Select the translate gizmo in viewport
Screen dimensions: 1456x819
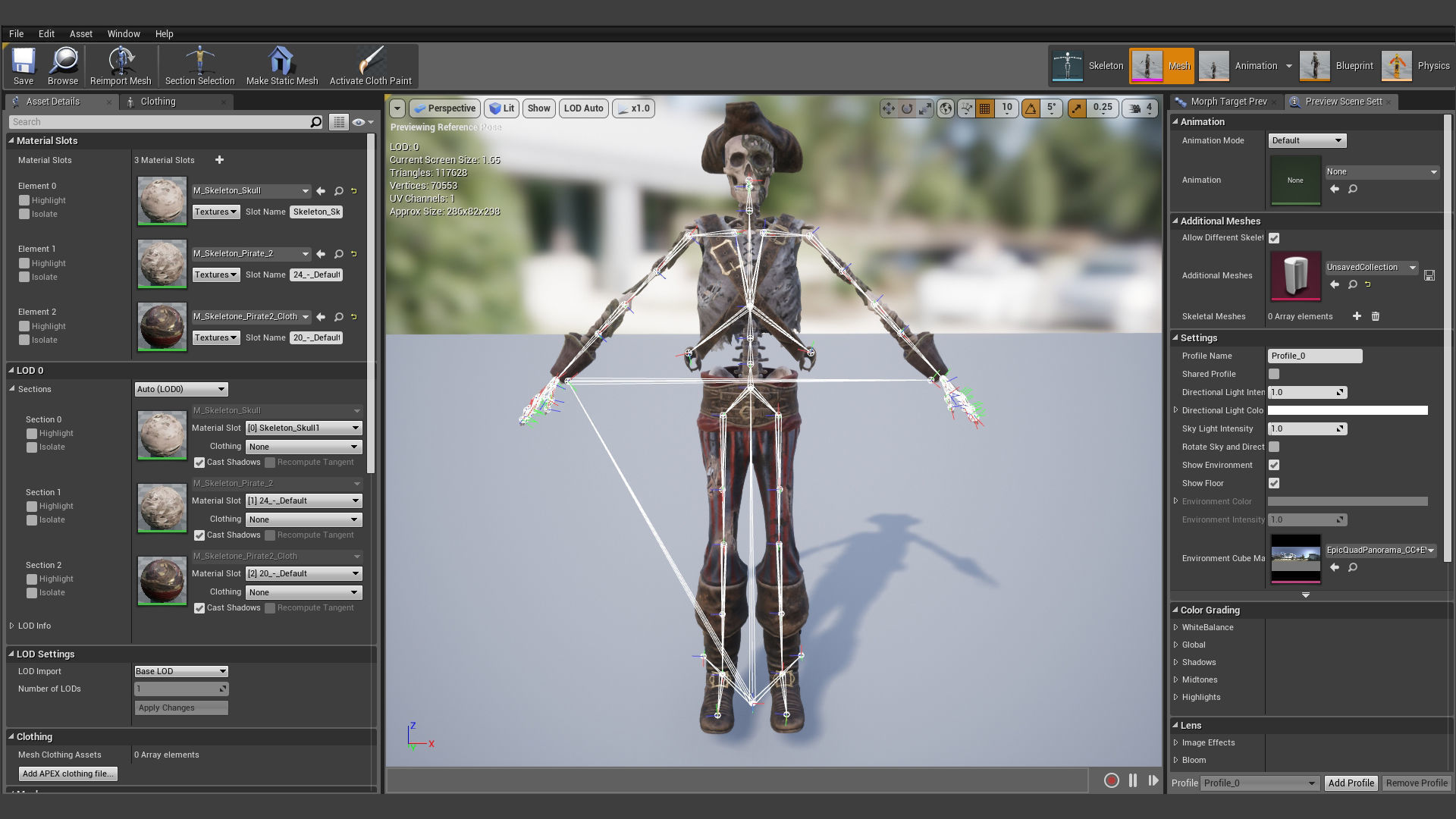(x=888, y=108)
